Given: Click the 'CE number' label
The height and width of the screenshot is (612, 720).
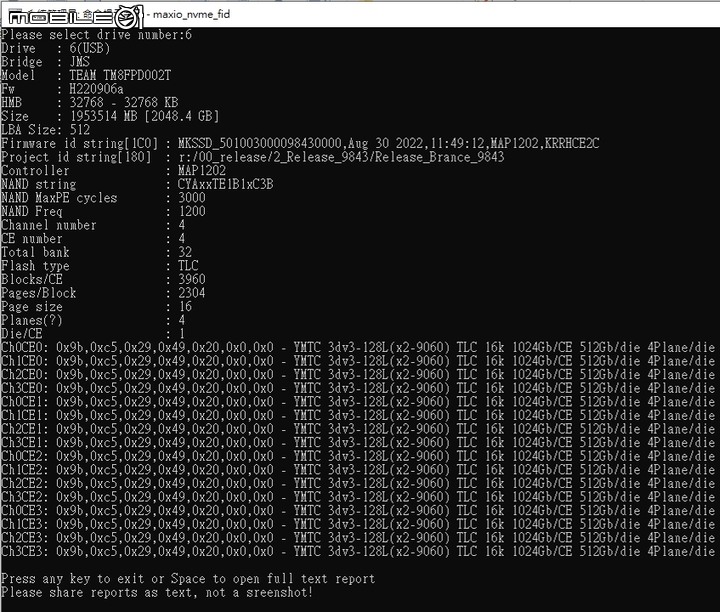Looking at the screenshot, I should coord(32,239).
